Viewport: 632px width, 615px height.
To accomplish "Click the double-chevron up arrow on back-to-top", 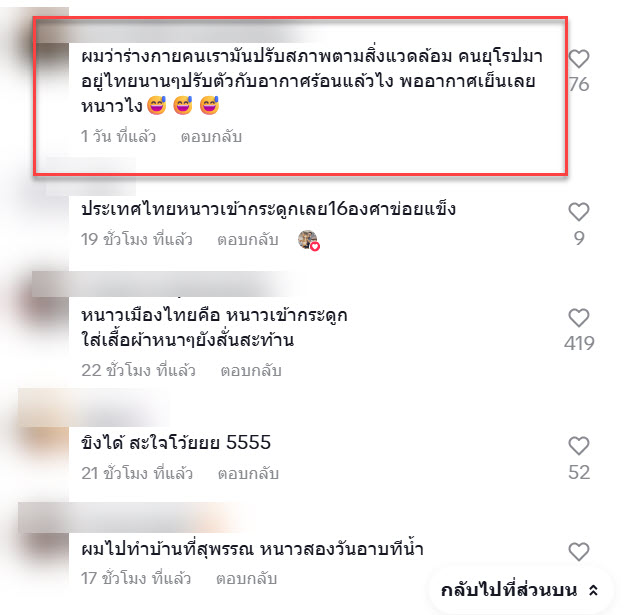I will click(x=593, y=590).
